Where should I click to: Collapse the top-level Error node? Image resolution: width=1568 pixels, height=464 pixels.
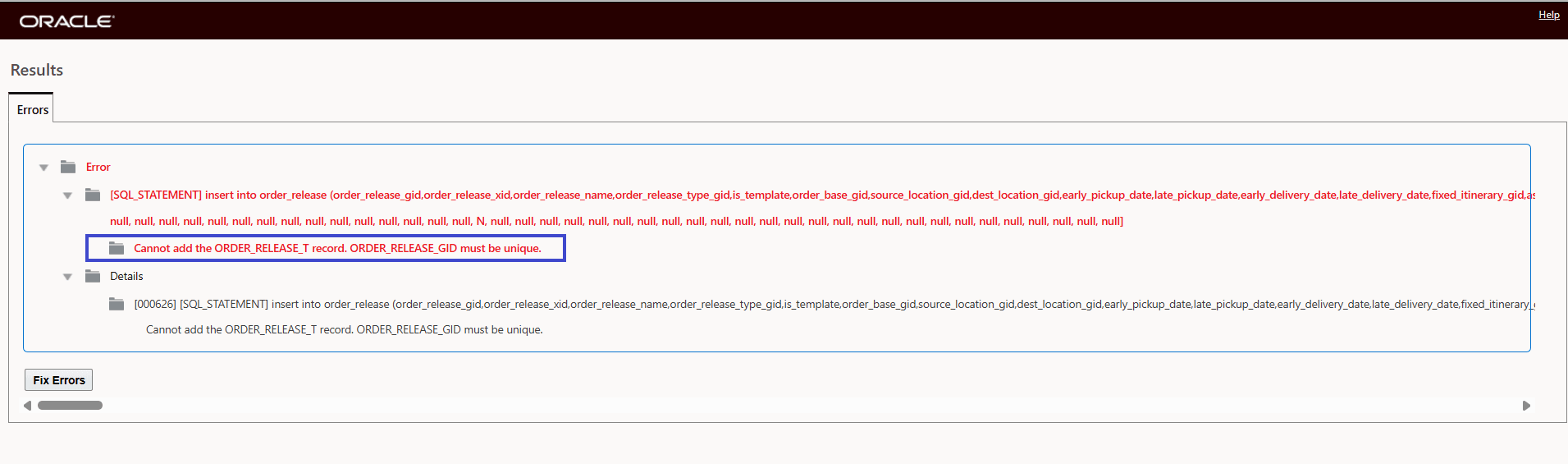43,168
